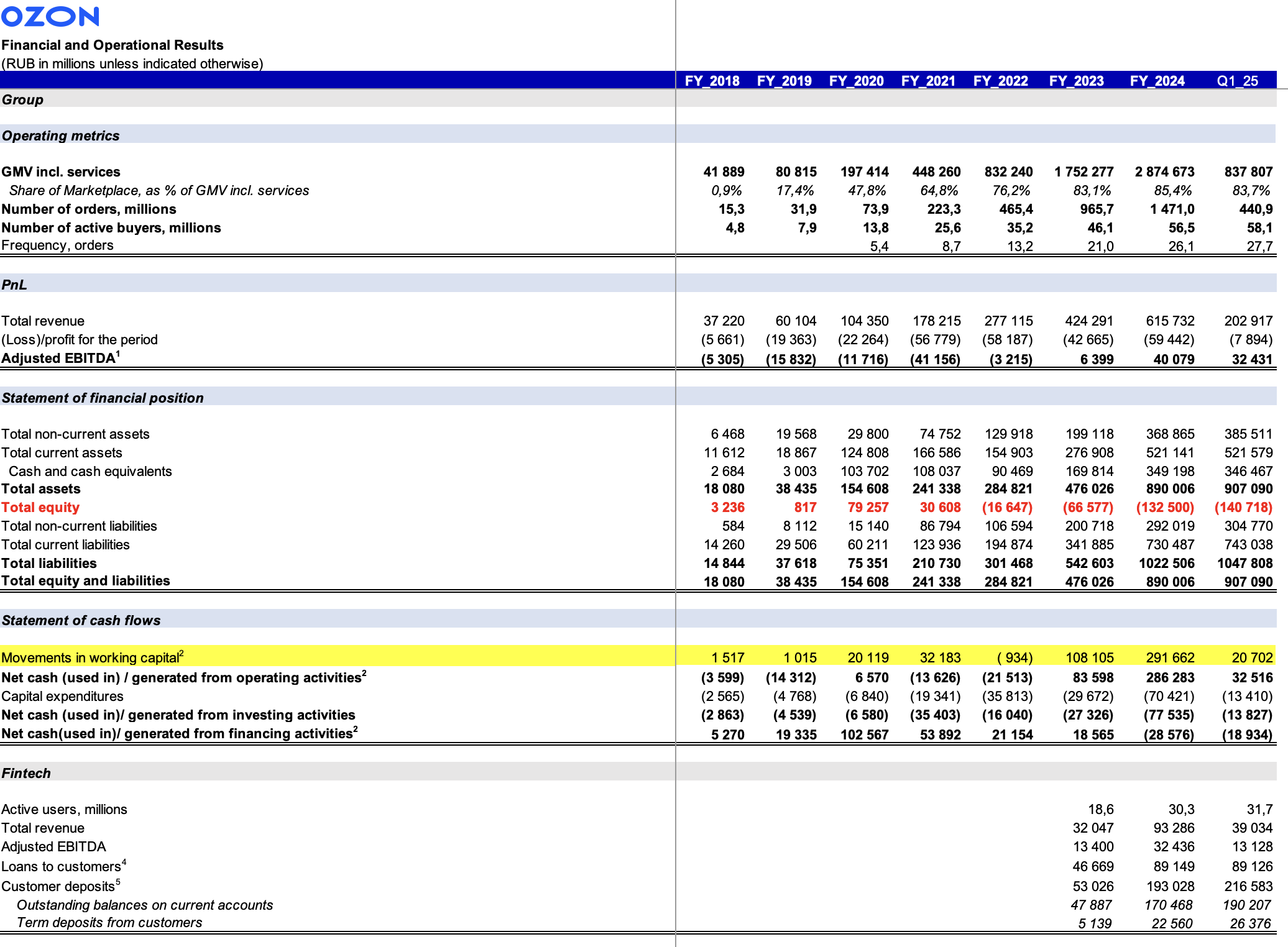Viewport: 1288px width, 947px height.
Task: Select the FY_2024 column header
Action: pyautogui.click(x=1157, y=81)
